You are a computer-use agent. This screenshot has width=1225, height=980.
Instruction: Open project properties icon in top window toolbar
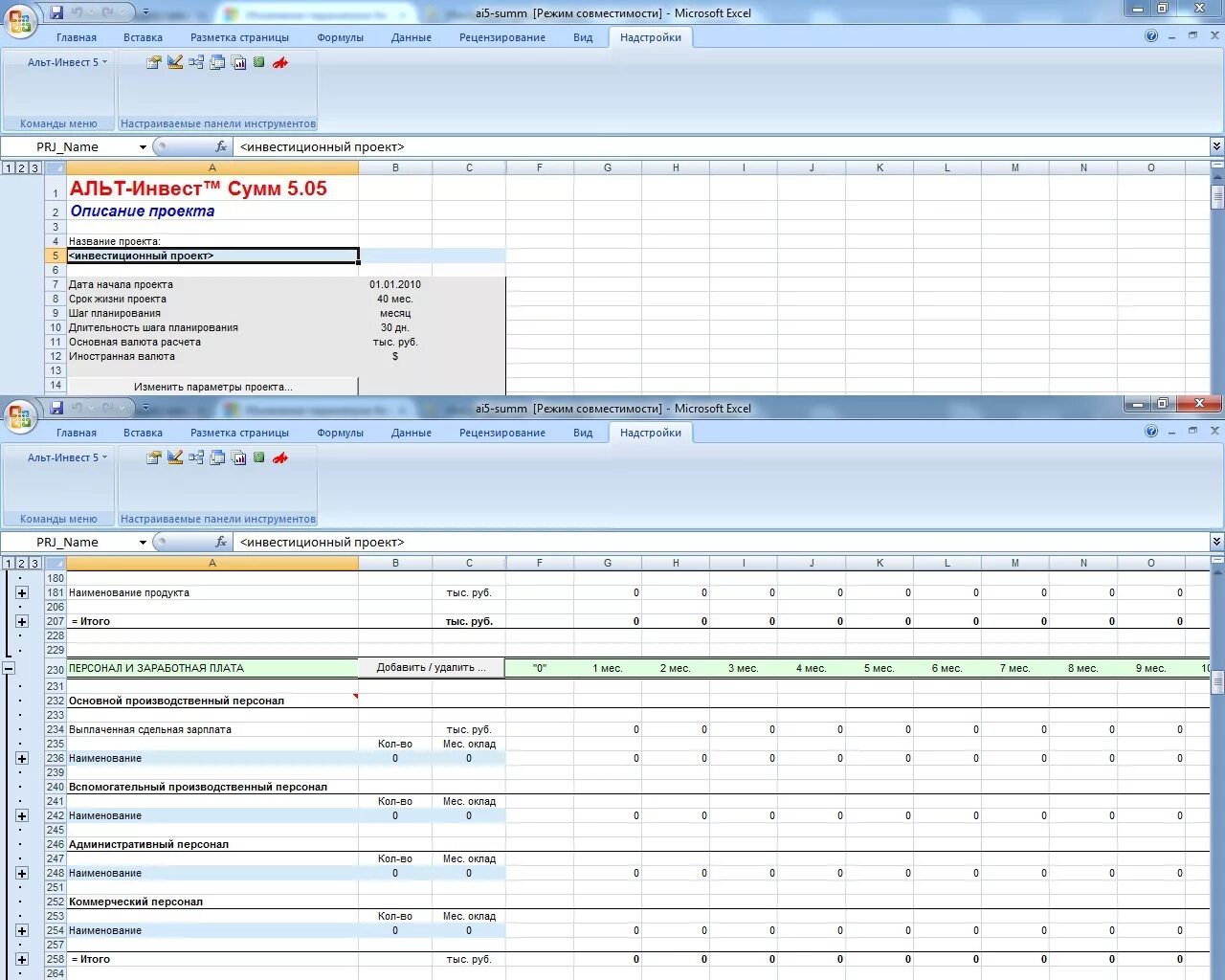153,62
